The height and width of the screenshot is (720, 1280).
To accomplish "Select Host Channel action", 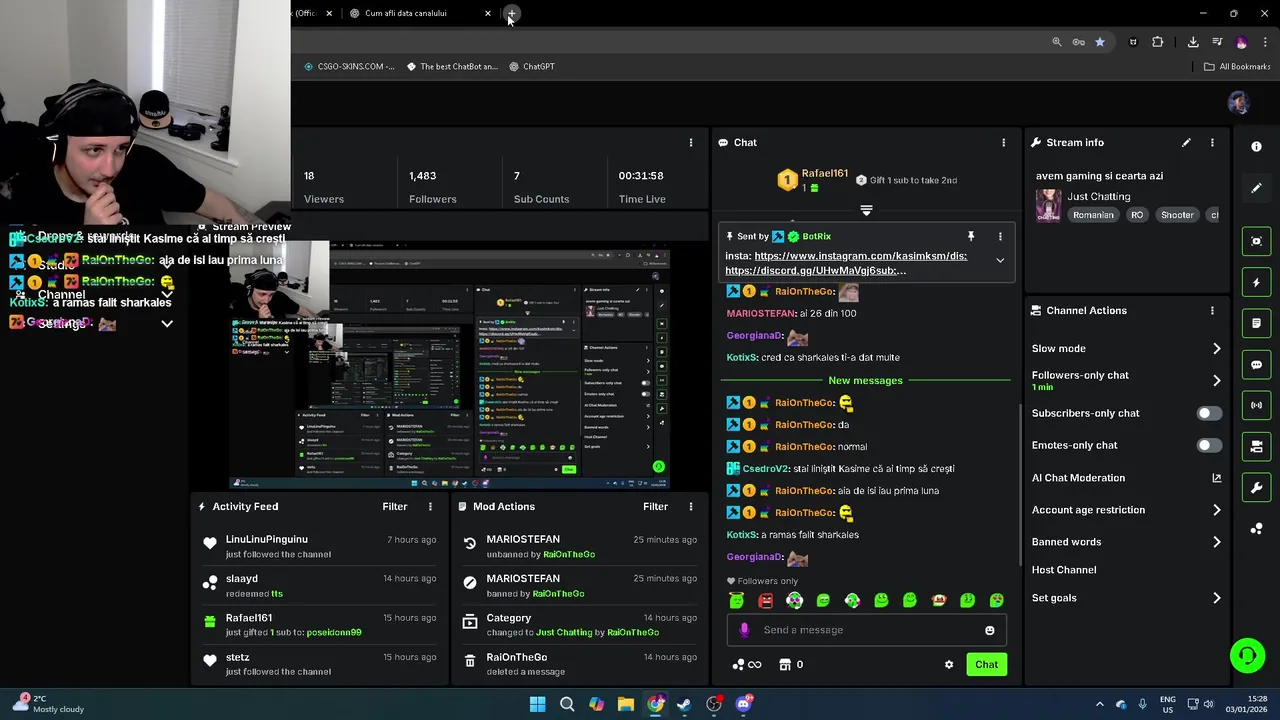I will pyautogui.click(x=1064, y=570).
